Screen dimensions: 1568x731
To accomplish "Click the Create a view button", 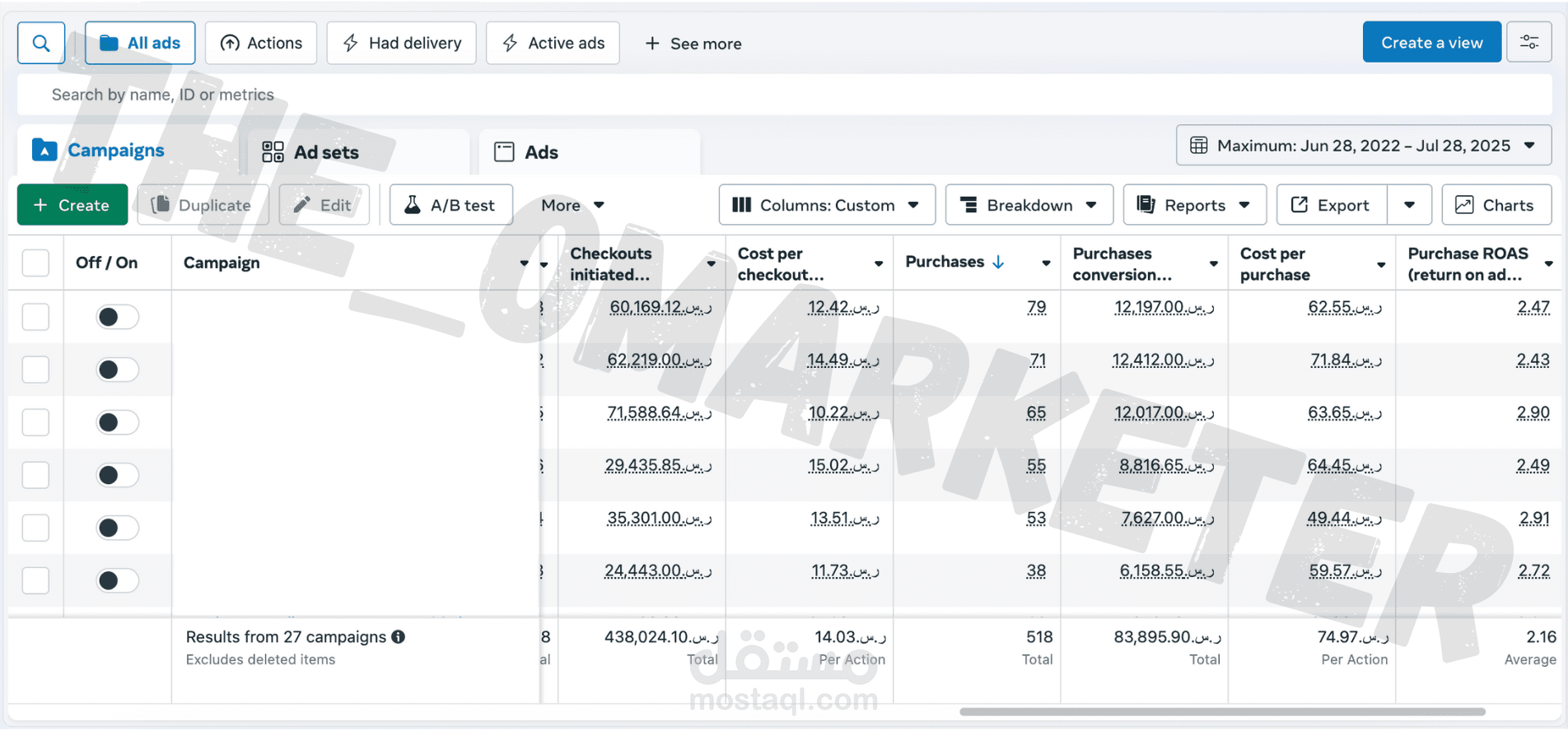I will pos(1432,43).
